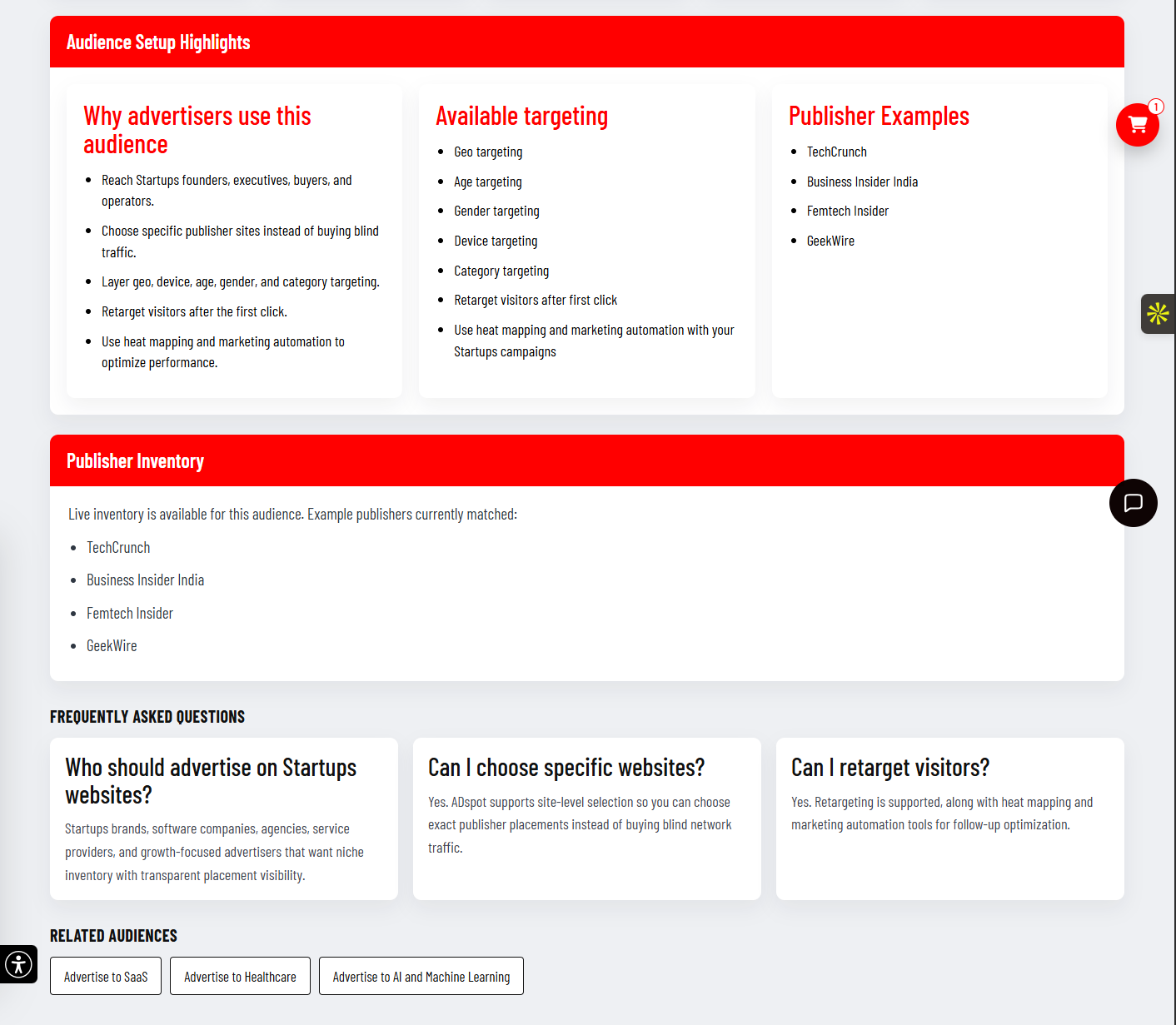Click 'Retarget visitors after the first click.' bullet

tap(194, 311)
